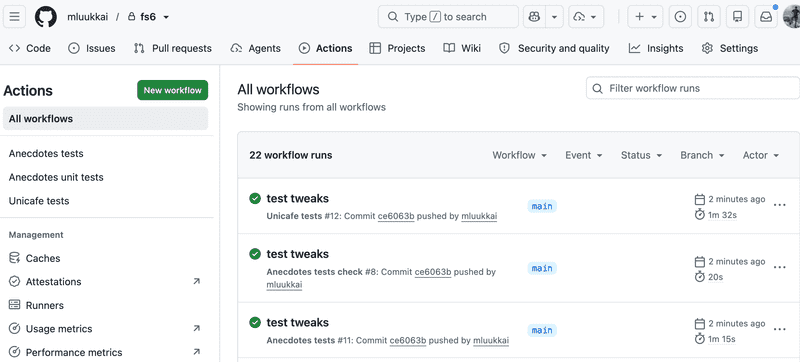Focus the Type / to search box
Screen dimensions: 800x362
click(x=448, y=17)
